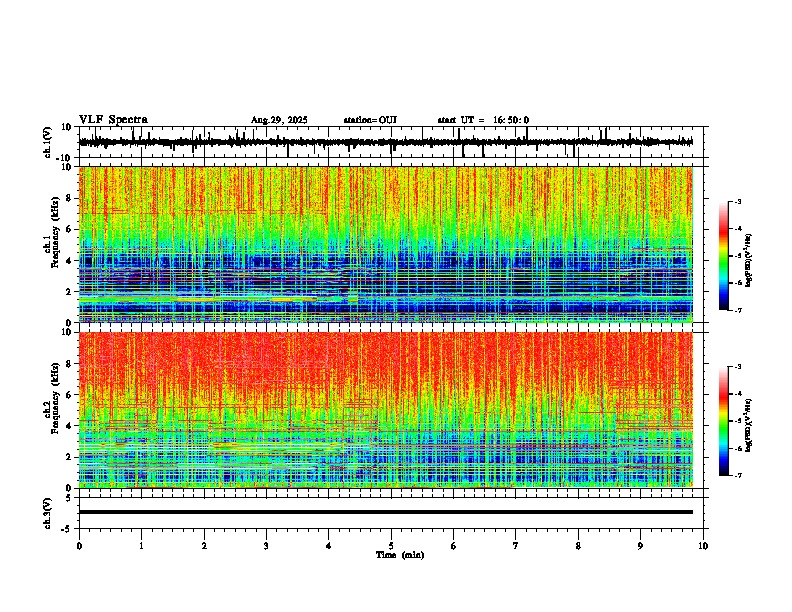Select the "start UT = 16:50:0" text
The image size is (792, 612).
pos(483,120)
